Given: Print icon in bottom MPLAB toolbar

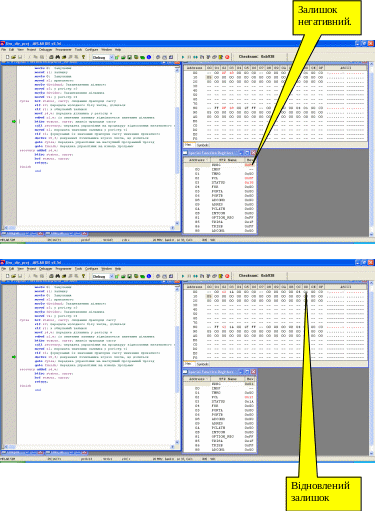Looking at the screenshot, I should pyautogui.click(x=51, y=276).
